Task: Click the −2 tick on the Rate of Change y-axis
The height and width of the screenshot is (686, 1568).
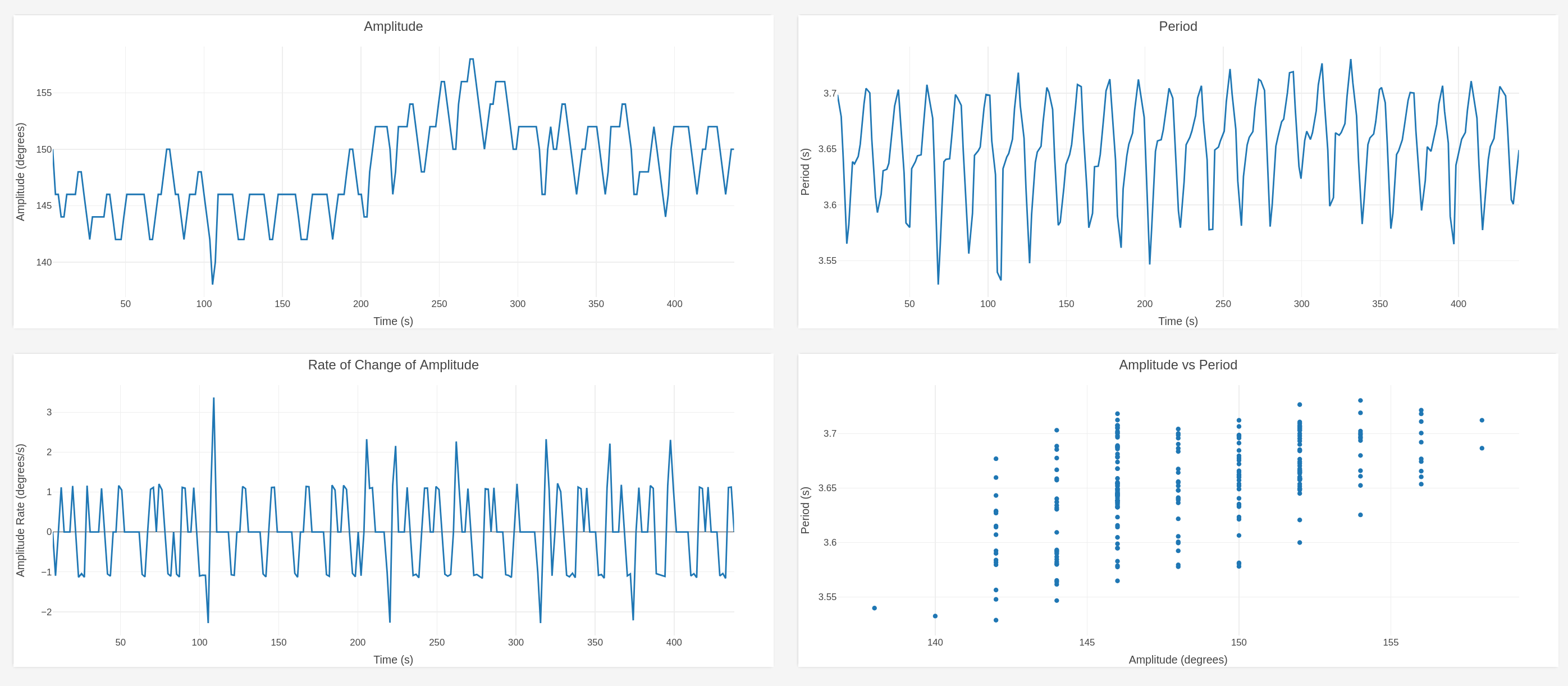Action: point(46,612)
